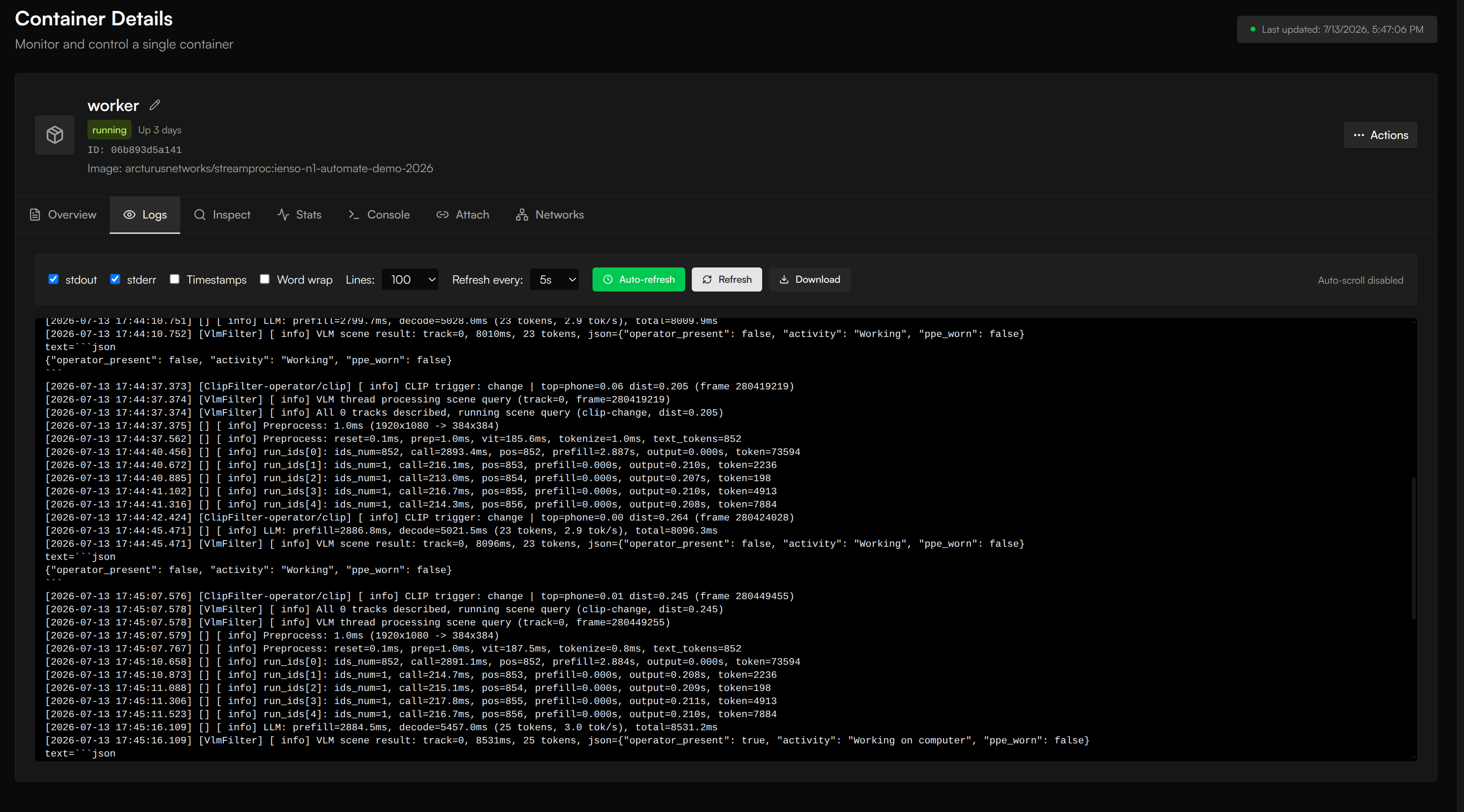Image resolution: width=1464 pixels, height=812 pixels.
Task: Open the Refresh every interval dropdown
Action: point(554,279)
